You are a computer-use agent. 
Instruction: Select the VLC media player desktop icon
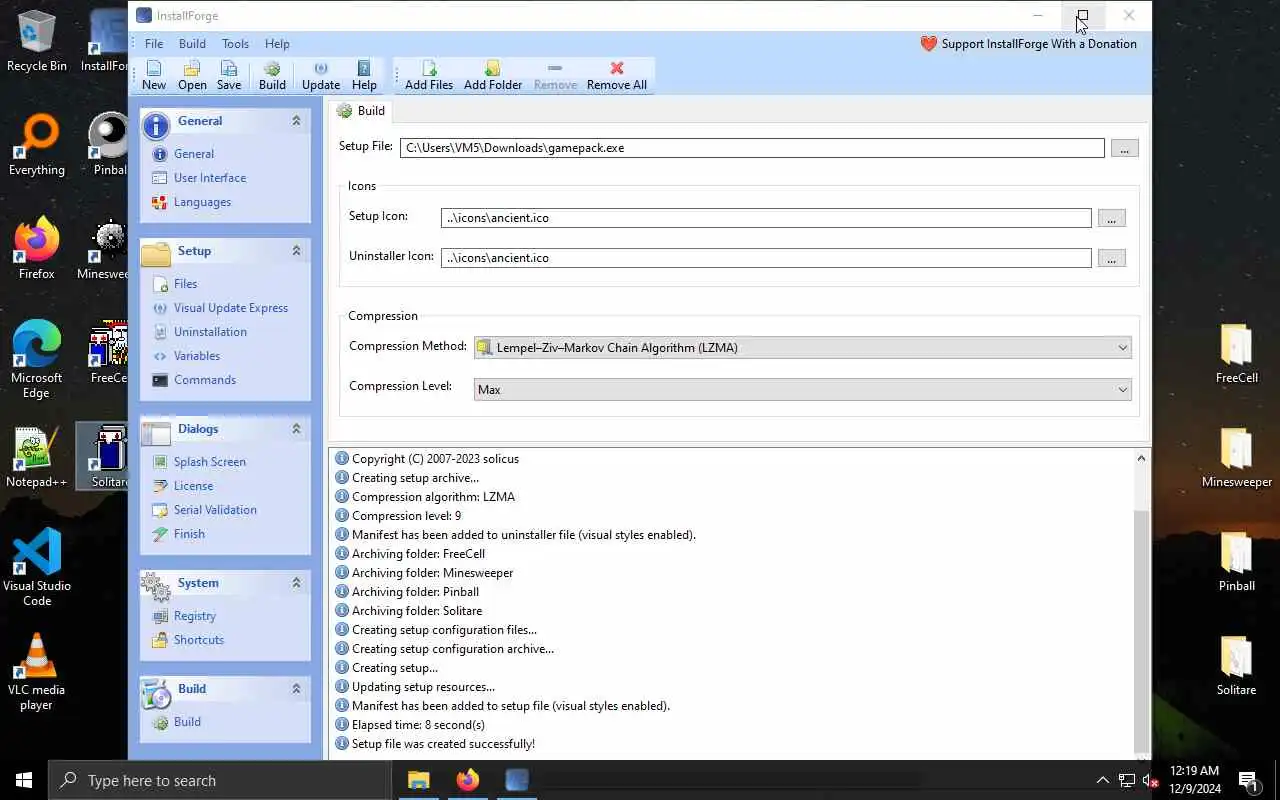37,671
